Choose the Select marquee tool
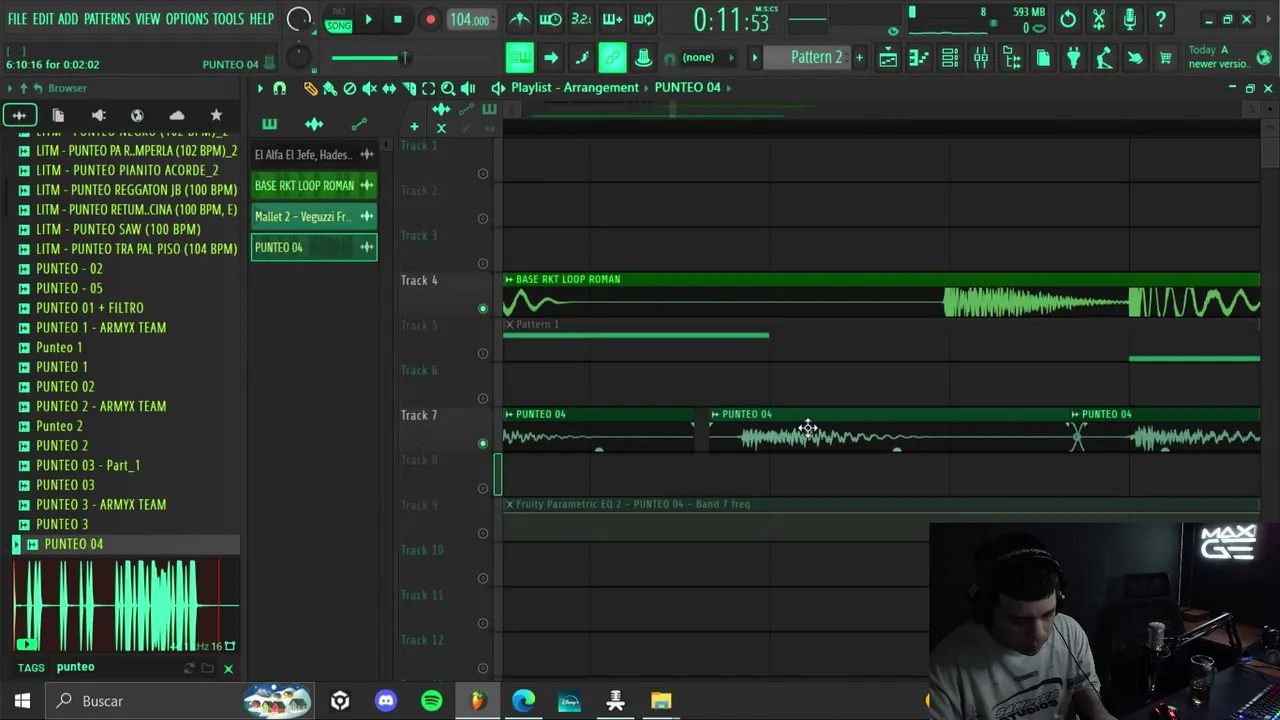 (x=428, y=88)
